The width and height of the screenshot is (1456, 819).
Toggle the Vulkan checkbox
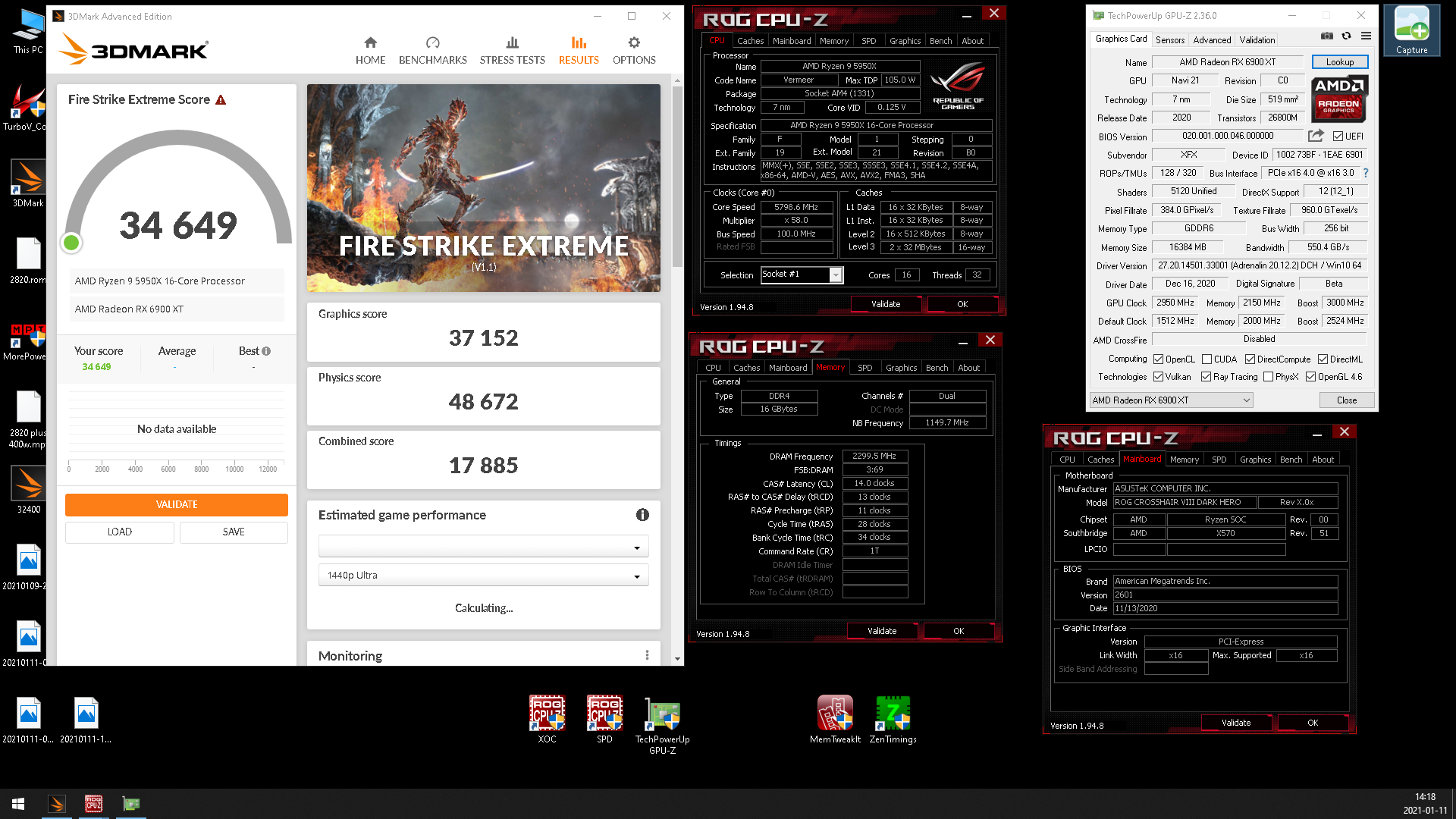pos(1158,377)
